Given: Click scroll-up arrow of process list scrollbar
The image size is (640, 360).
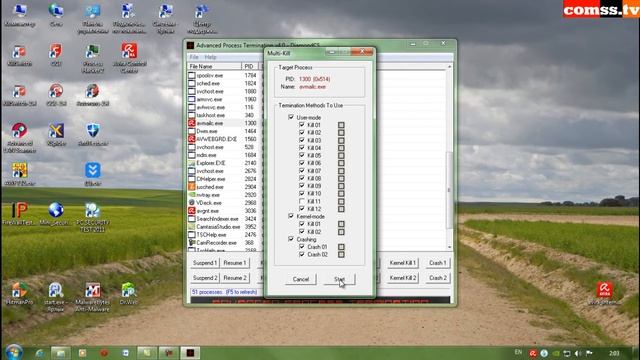Looking at the screenshot, I should coord(449,67).
